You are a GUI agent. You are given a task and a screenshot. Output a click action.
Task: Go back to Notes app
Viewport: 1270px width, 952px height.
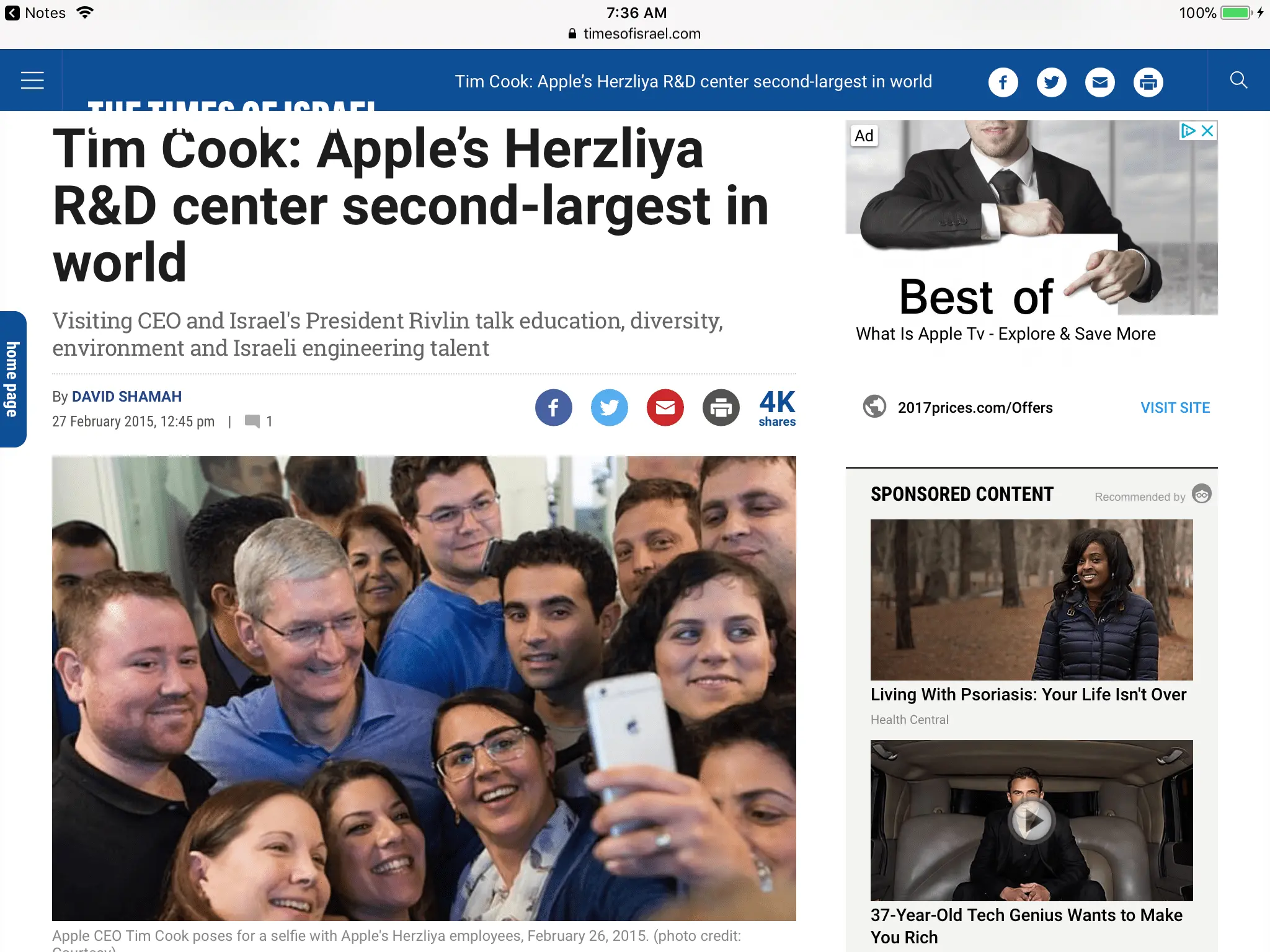click(x=35, y=13)
